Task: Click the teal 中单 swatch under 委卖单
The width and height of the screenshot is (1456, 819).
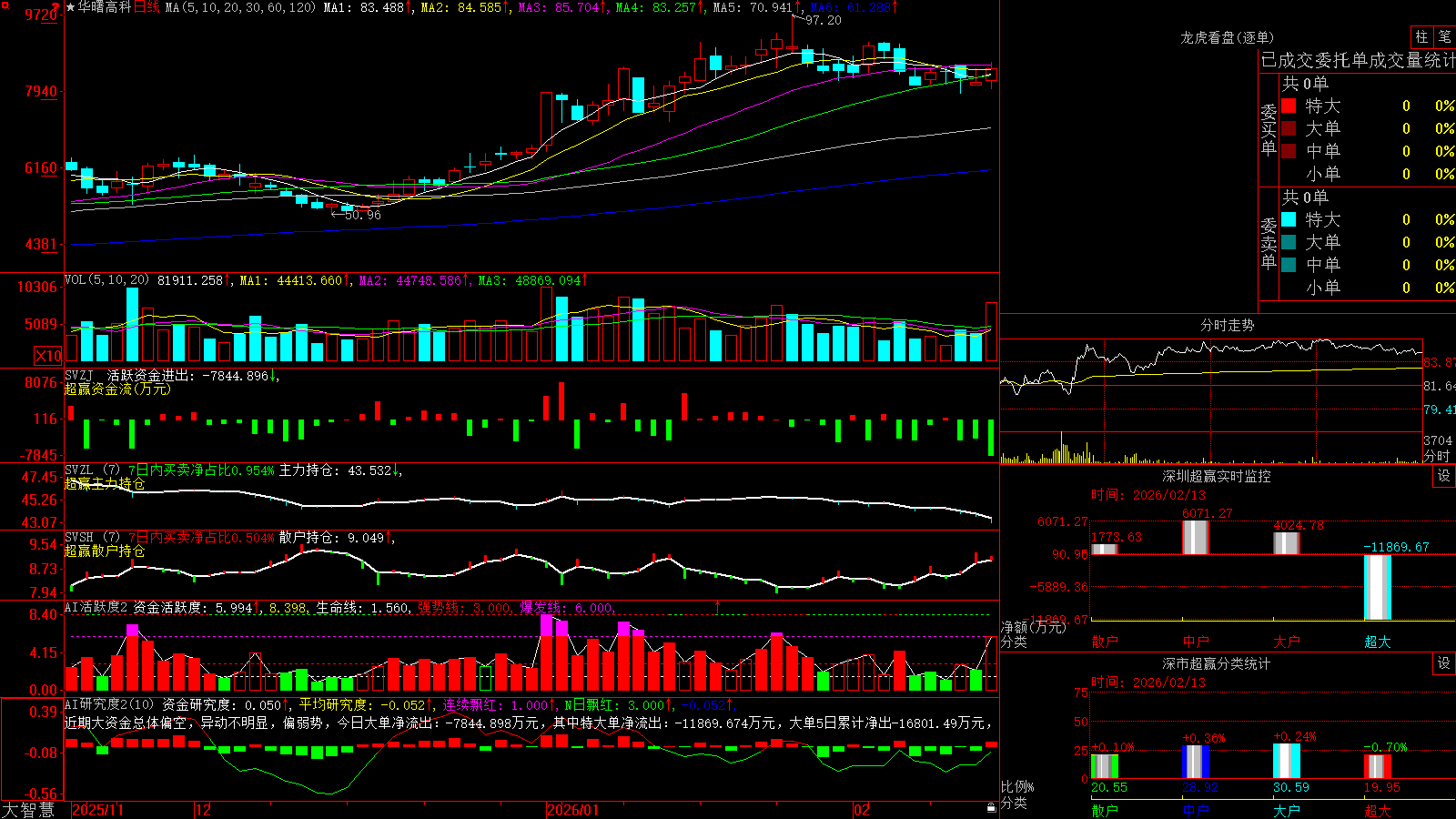Action: point(1289,265)
